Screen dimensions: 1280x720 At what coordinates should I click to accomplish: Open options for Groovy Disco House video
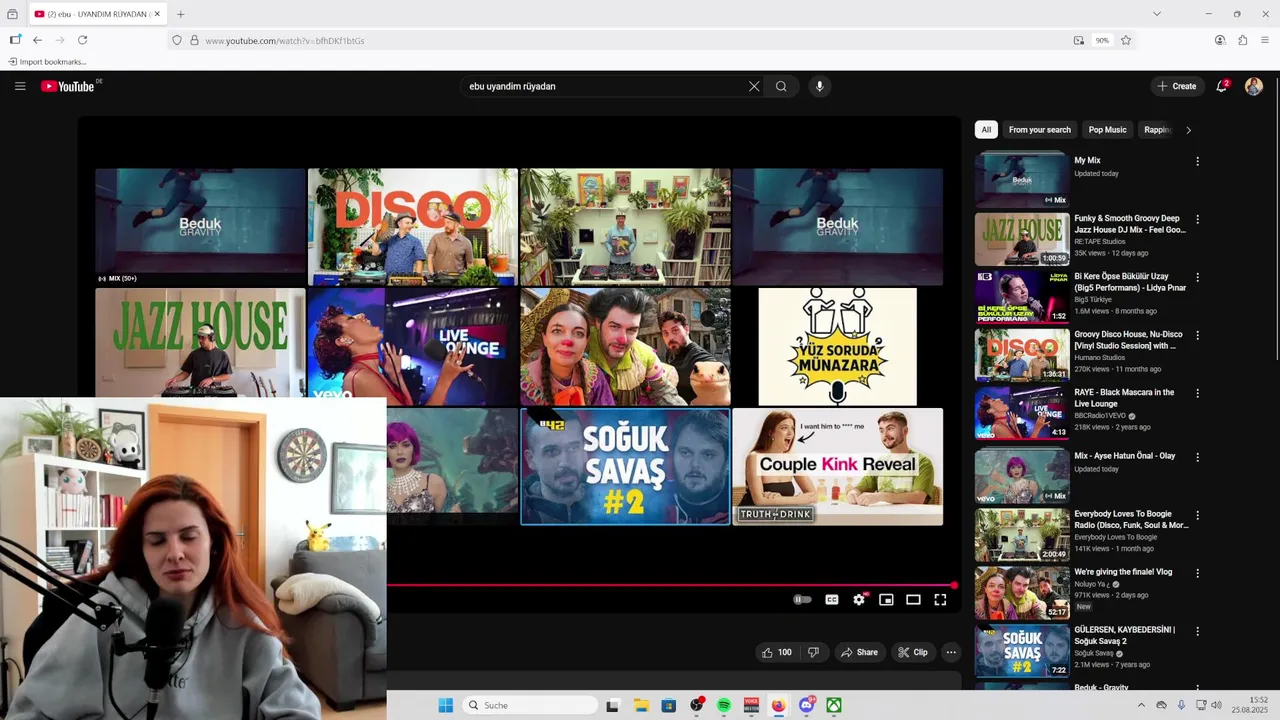[x=1197, y=335]
